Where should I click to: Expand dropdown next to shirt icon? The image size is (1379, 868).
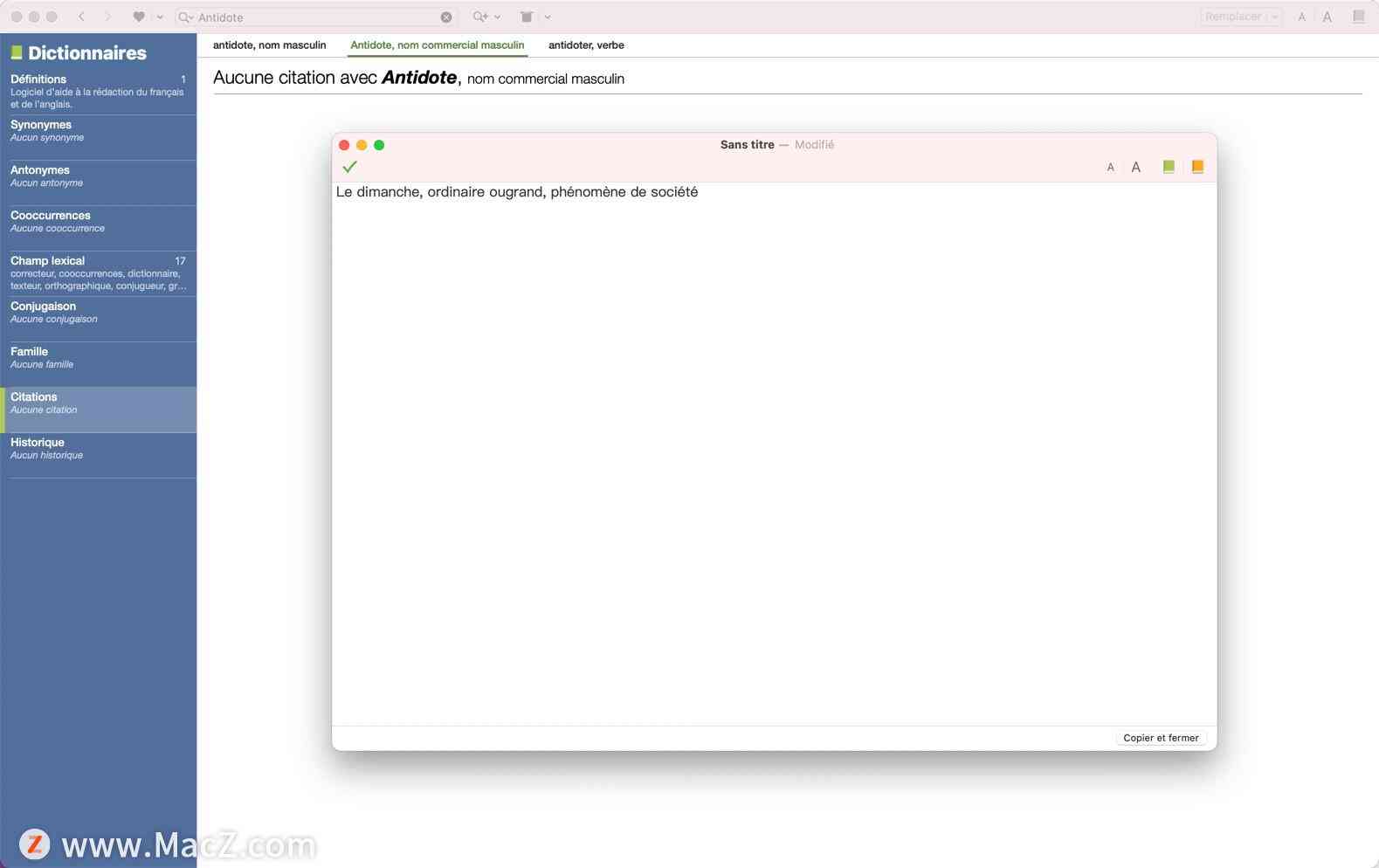coord(548,17)
